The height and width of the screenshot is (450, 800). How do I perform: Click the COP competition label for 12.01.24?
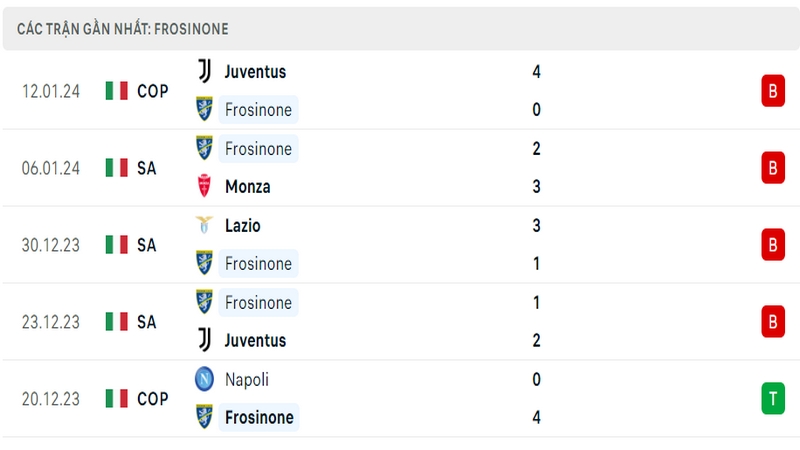[x=153, y=91]
